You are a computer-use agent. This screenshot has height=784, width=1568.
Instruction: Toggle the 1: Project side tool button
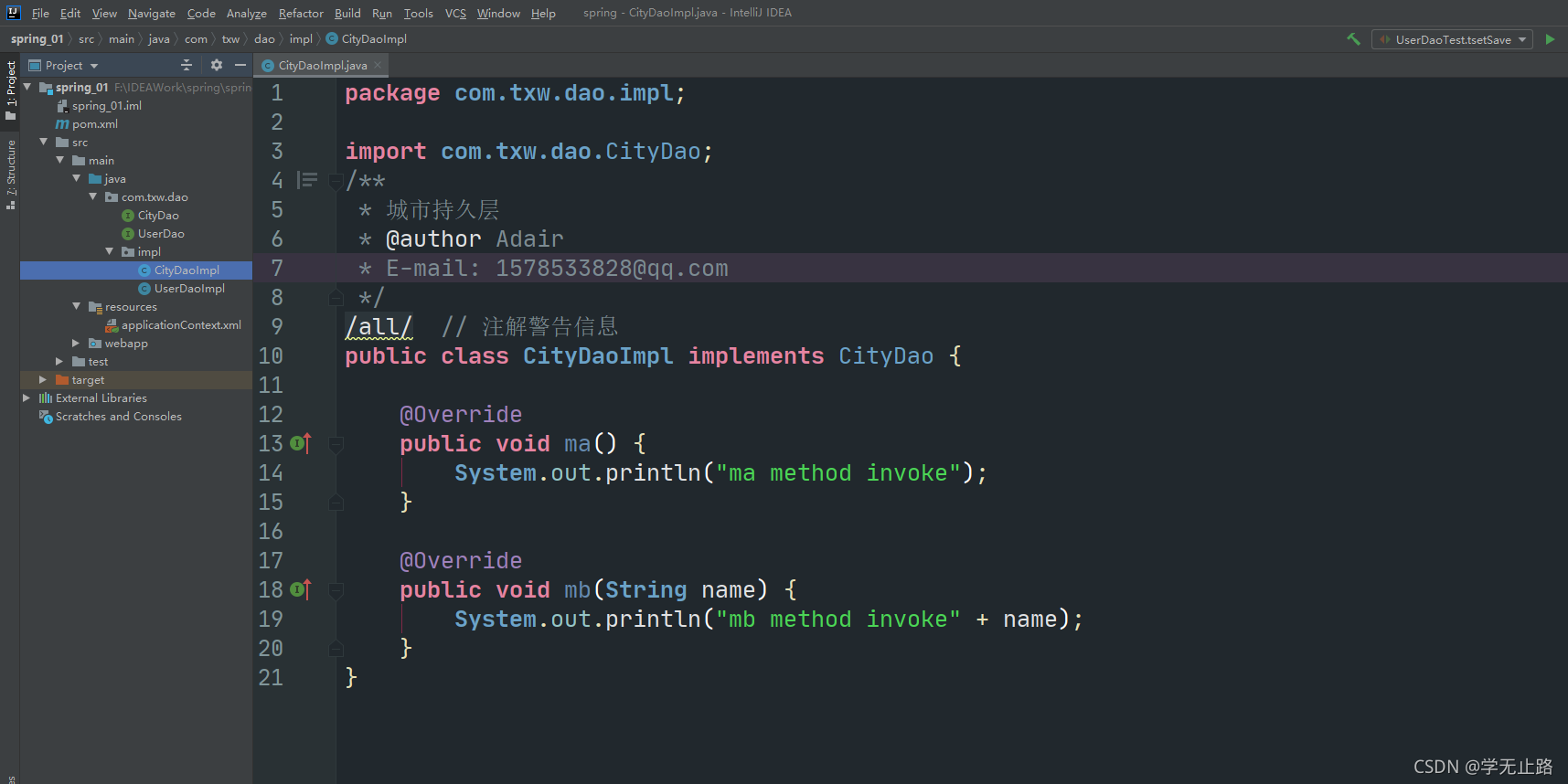(x=10, y=90)
